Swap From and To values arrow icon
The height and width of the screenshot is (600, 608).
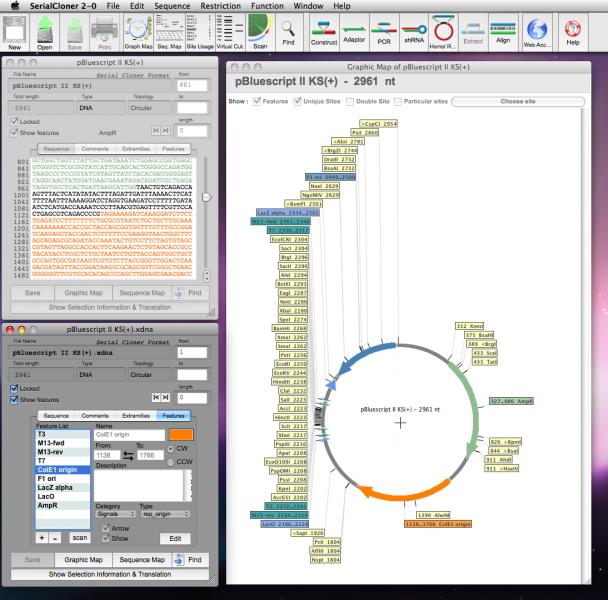(x=128, y=455)
